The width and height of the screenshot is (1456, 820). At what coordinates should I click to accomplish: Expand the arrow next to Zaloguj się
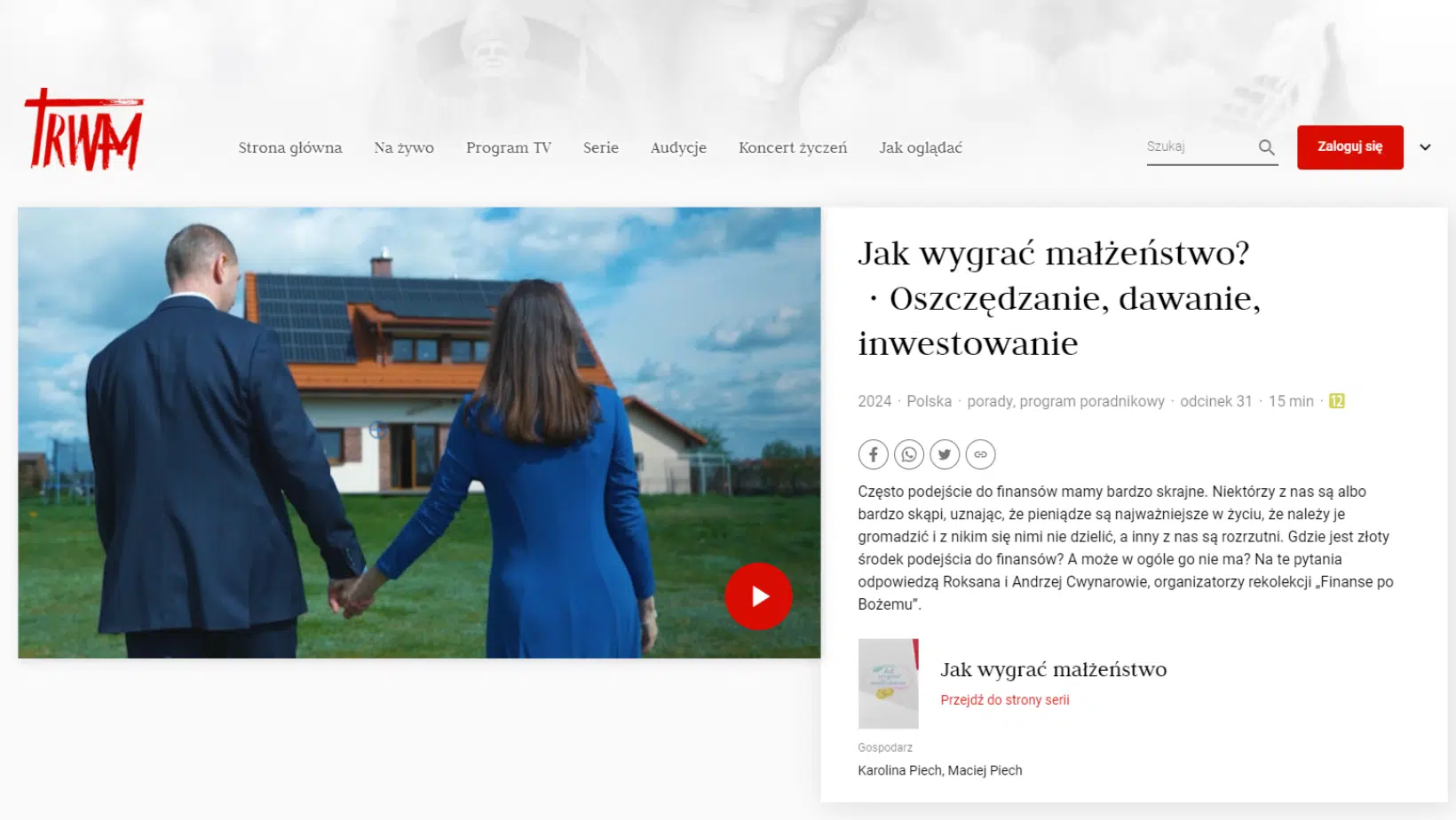pyautogui.click(x=1425, y=147)
